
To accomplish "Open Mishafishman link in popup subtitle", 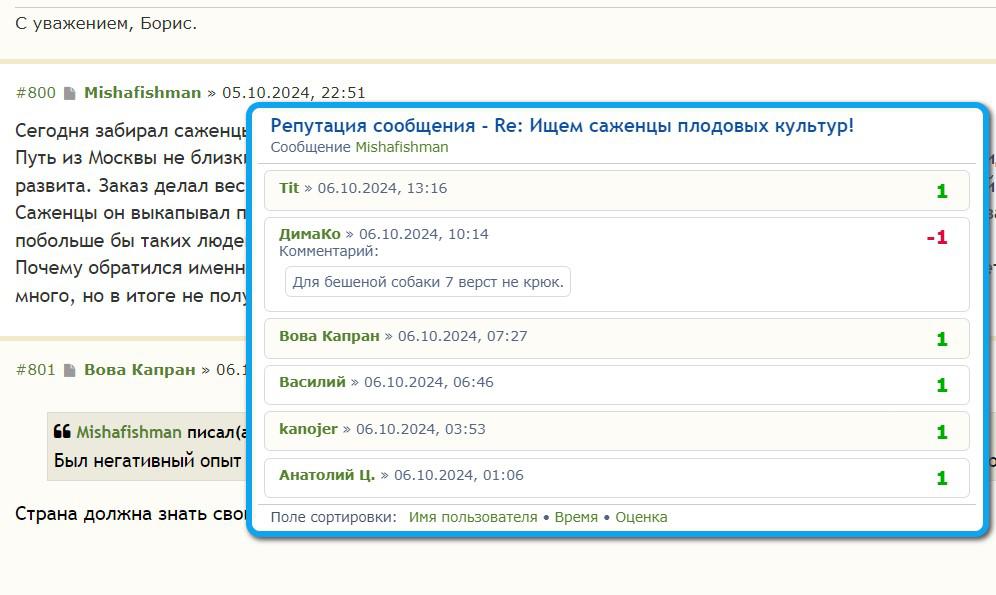I will point(401,147).
